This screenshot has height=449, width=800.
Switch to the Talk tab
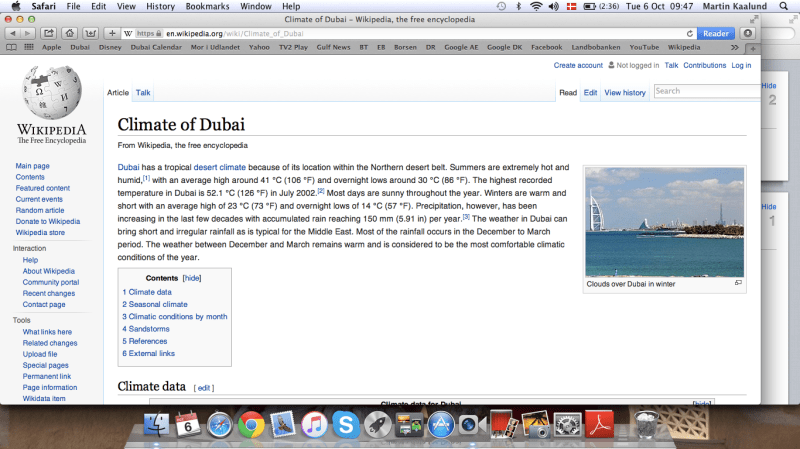point(144,93)
